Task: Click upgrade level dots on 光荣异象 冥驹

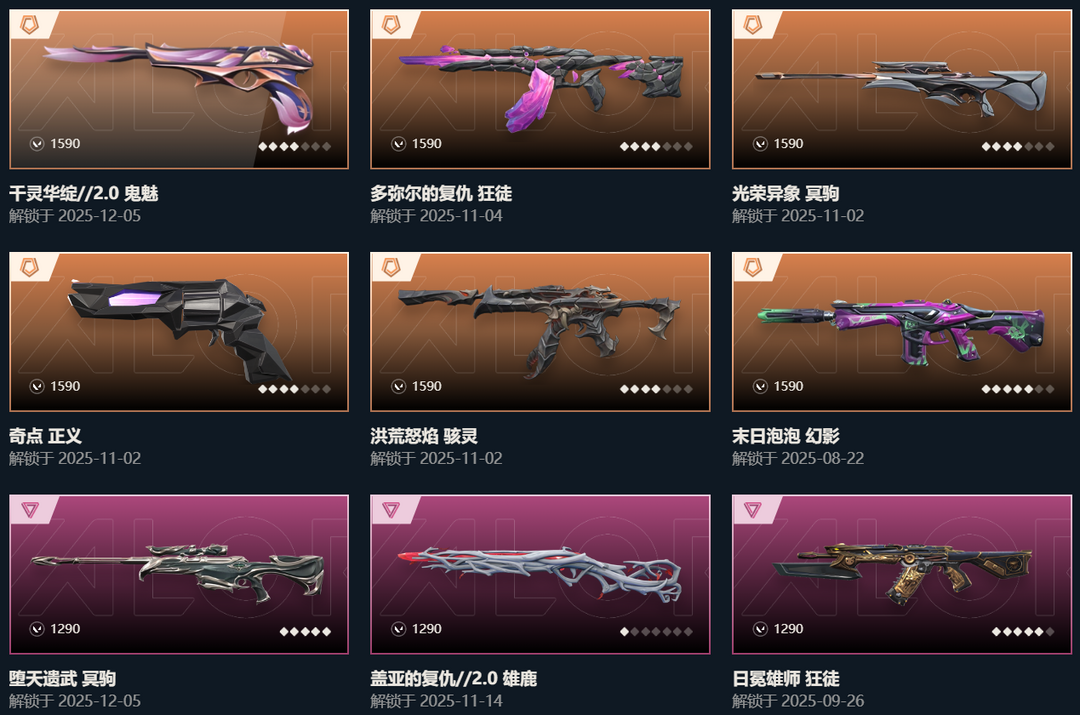Action: click(x=1017, y=147)
